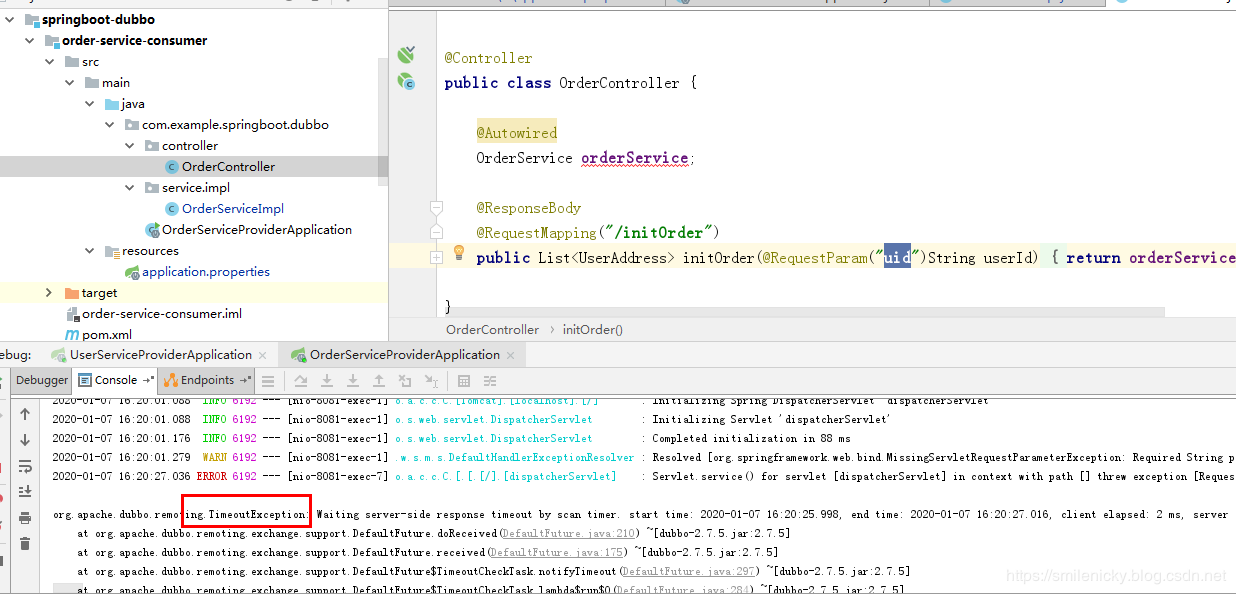Viewport: 1236px width, 594px height.
Task: Click the @Autowired annotation
Action: 517,133
